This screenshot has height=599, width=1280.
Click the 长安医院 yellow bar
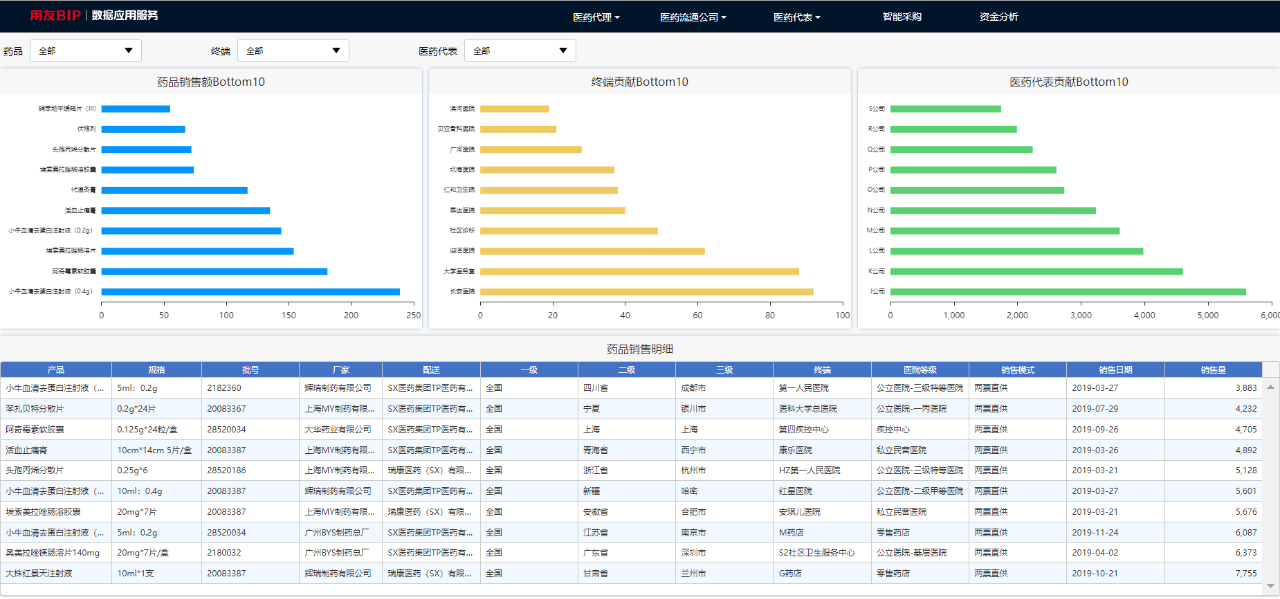[x=646, y=292]
